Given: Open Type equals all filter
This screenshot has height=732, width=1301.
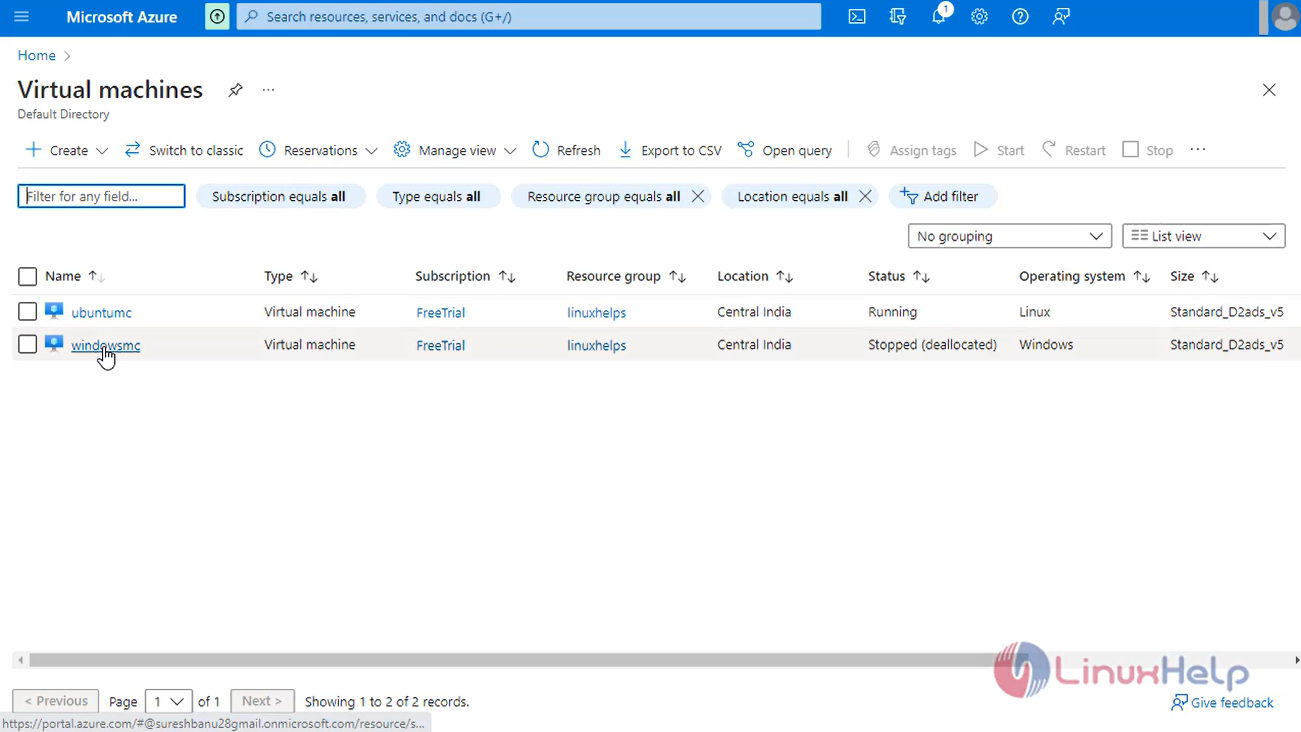Looking at the screenshot, I should 437,196.
